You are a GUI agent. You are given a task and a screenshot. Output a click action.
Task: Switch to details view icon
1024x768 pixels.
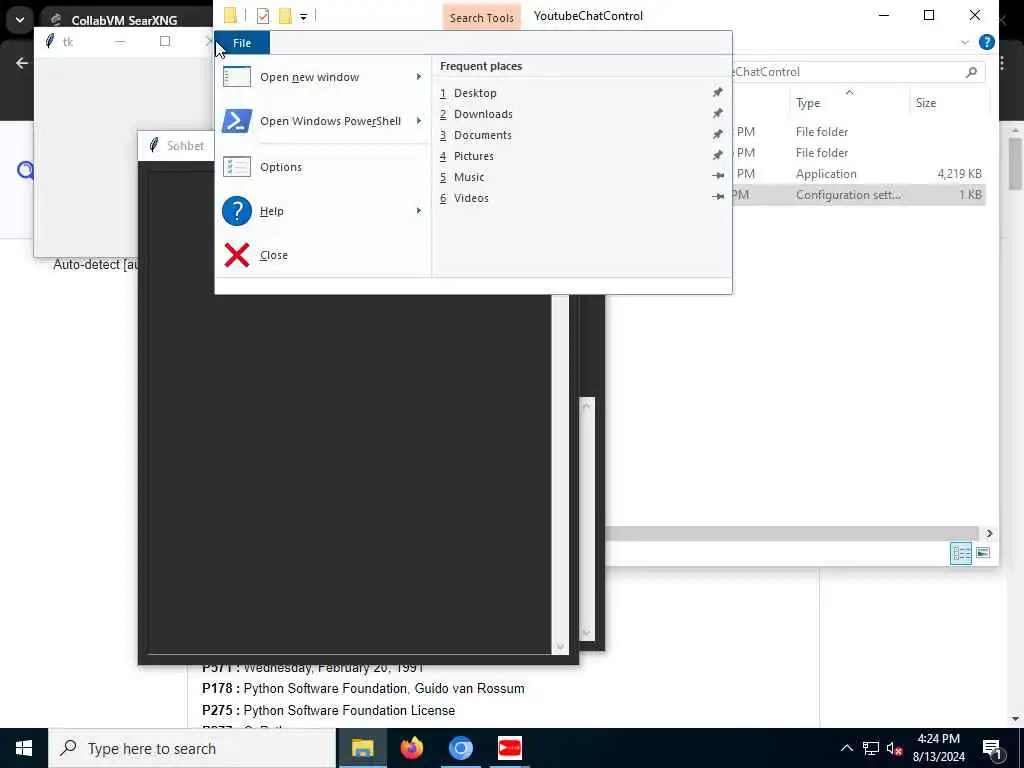point(961,554)
